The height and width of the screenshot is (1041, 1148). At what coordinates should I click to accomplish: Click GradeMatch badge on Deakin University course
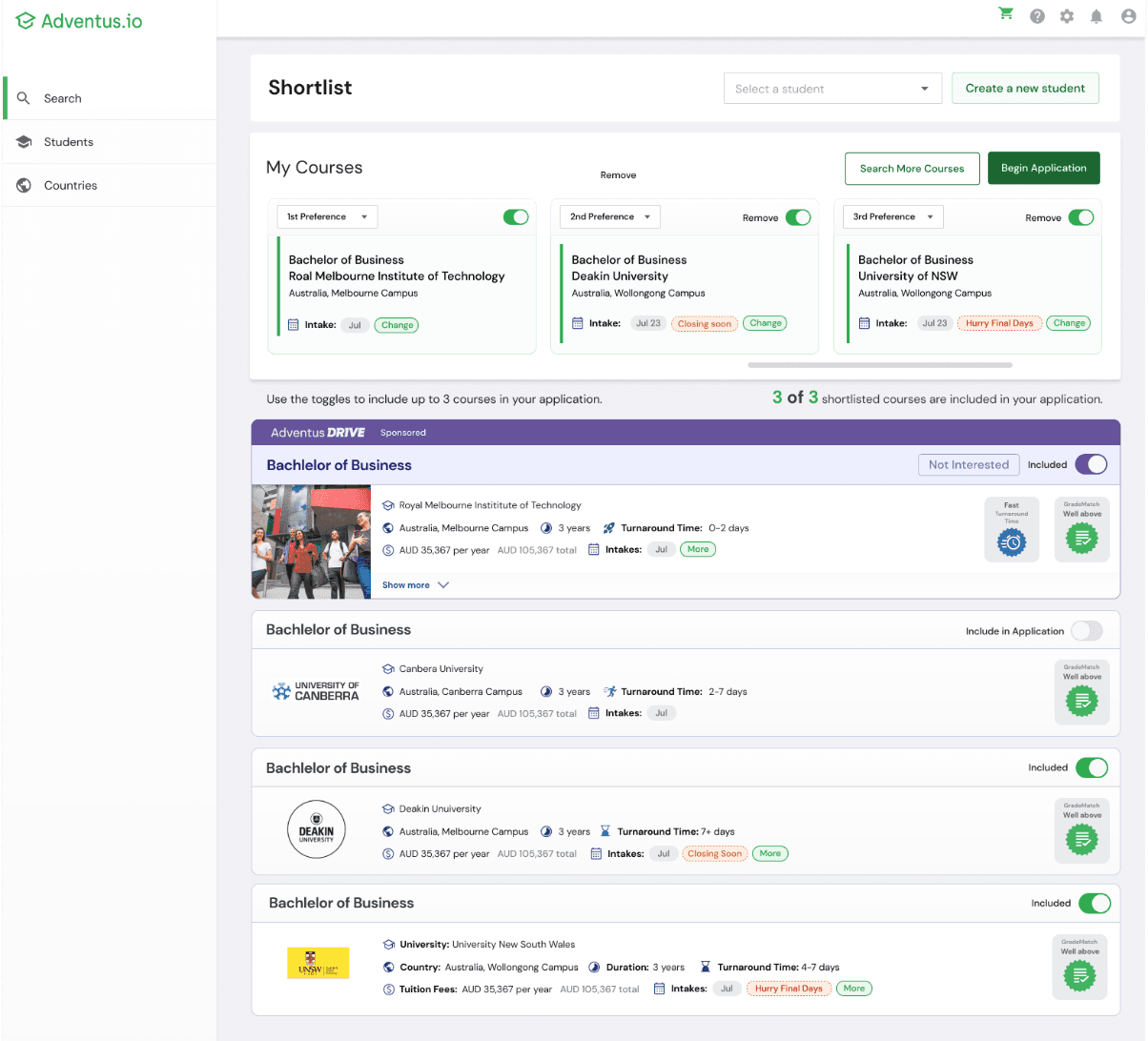(1082, 830)
